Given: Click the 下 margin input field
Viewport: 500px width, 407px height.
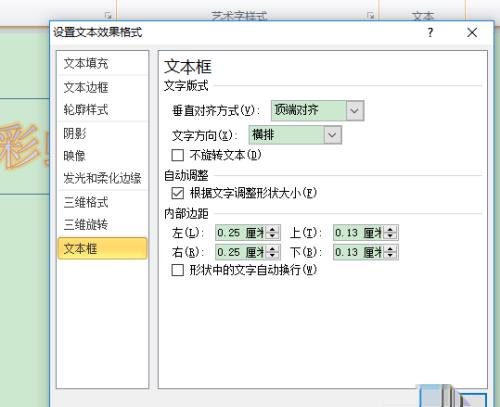Looking at the screenshot, I should click(x=358, y=252).
